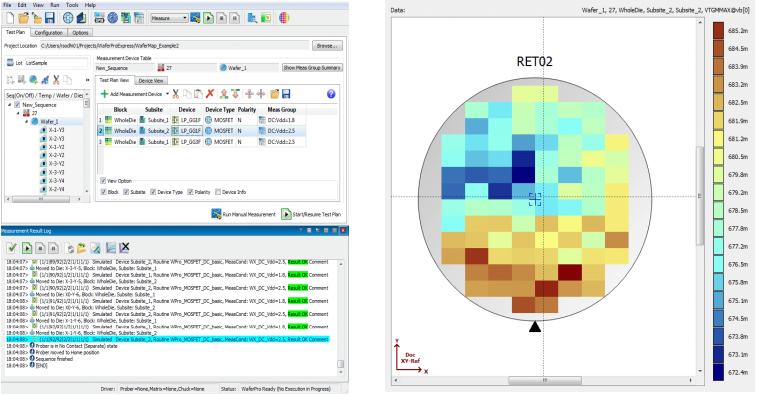Switch to the Options tab
Screen dimensions: 758x396
tap(80, 33)
